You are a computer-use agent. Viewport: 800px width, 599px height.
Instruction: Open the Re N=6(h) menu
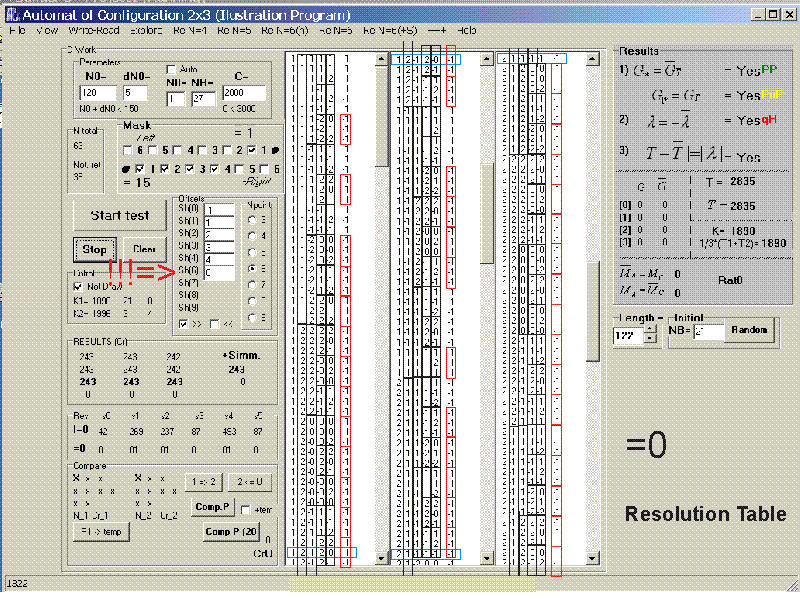pos(285,31)
